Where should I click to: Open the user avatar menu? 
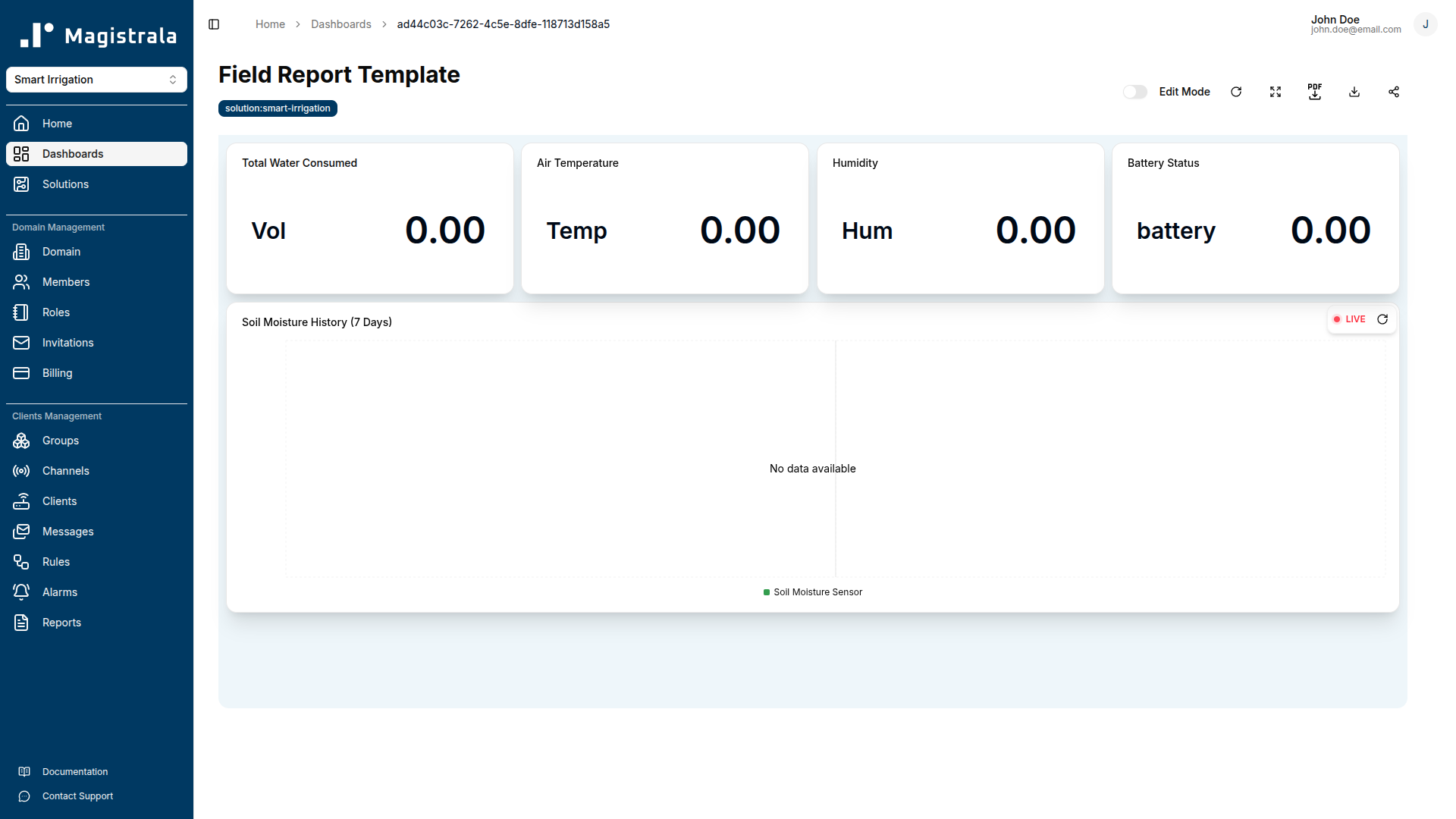tap(1426, 24)
